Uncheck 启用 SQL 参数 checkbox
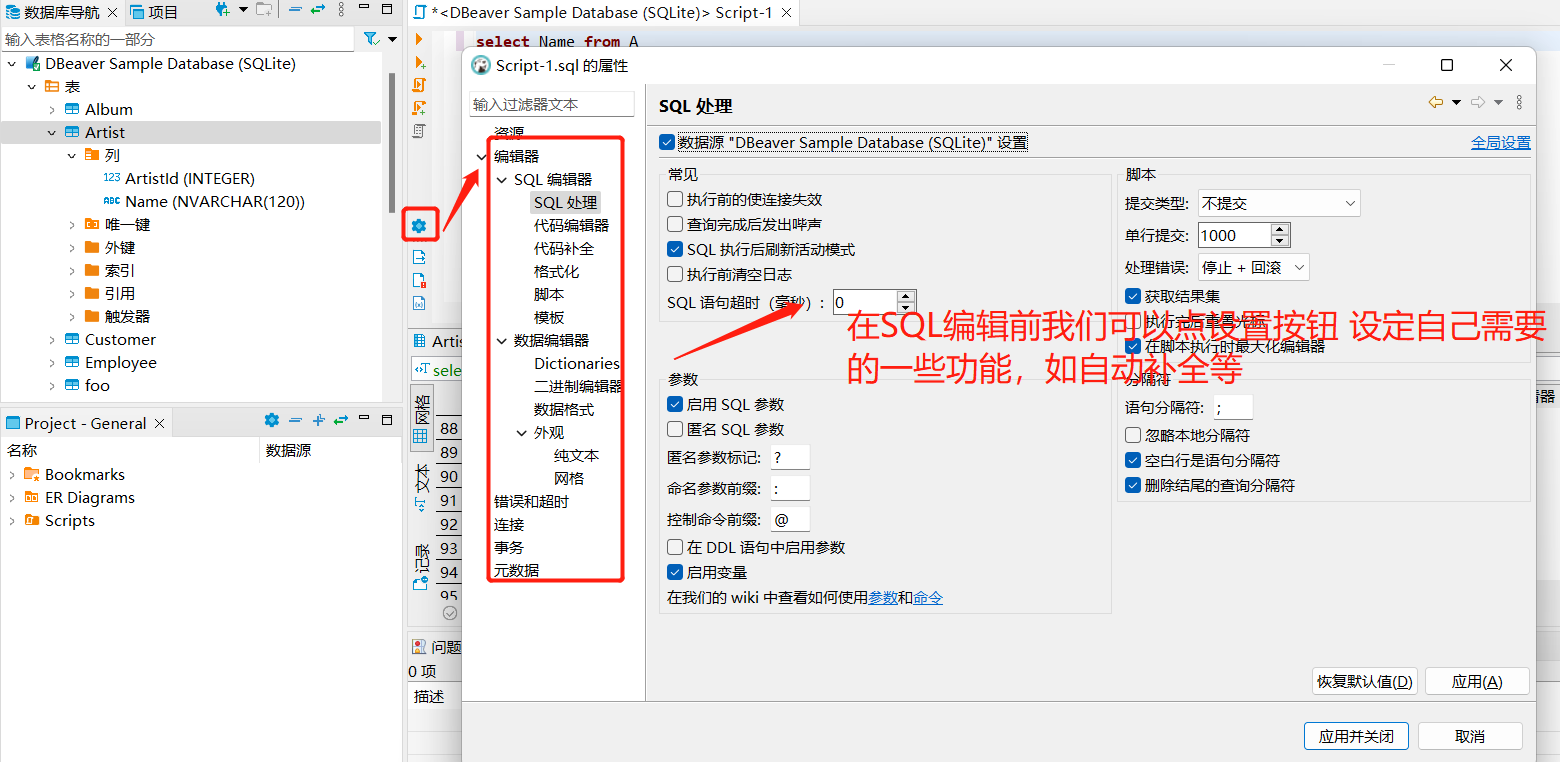1560x762 pixels. [675, 404]
